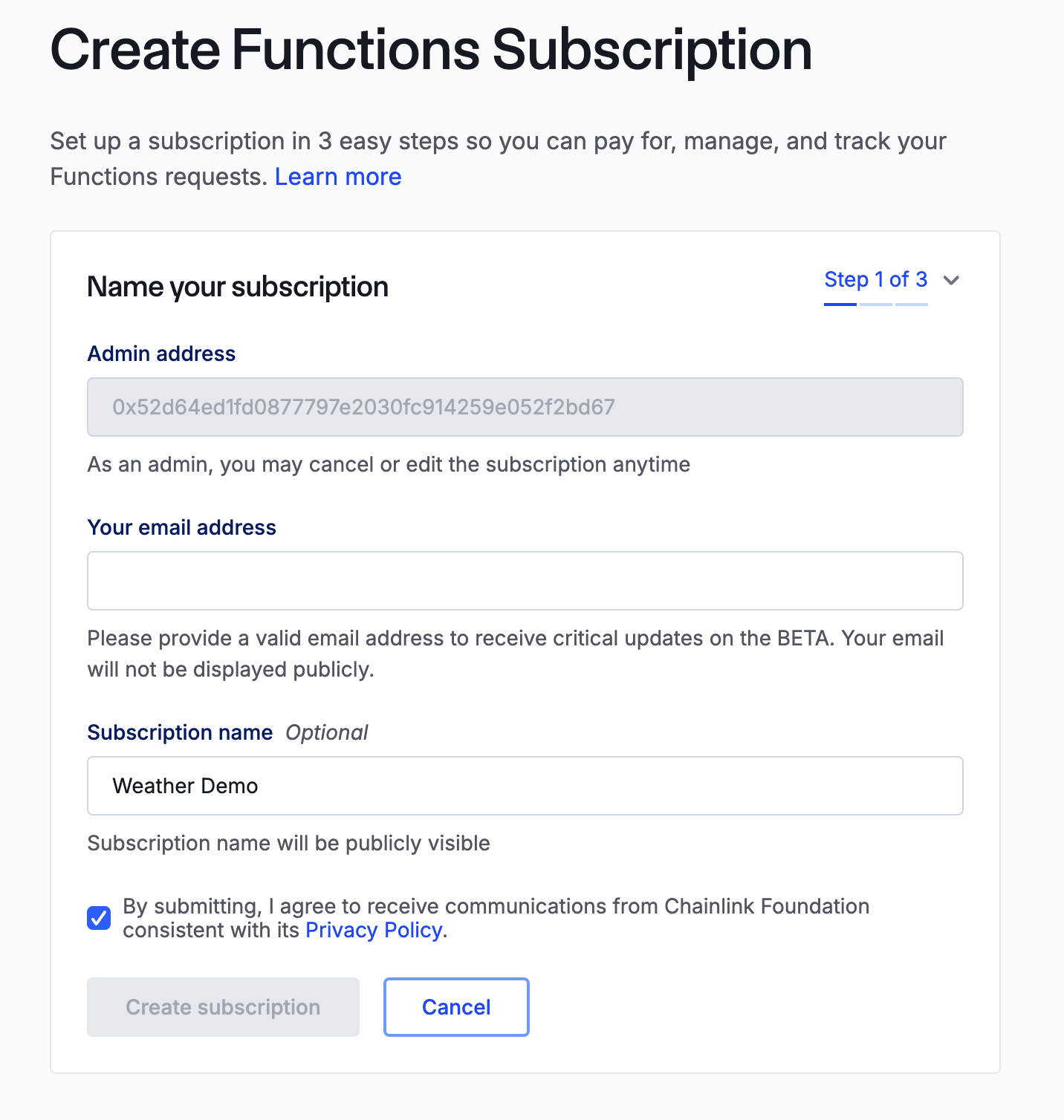Click the Optional tag beside Subscription name

pyautogui.click(x=327, y=732)
